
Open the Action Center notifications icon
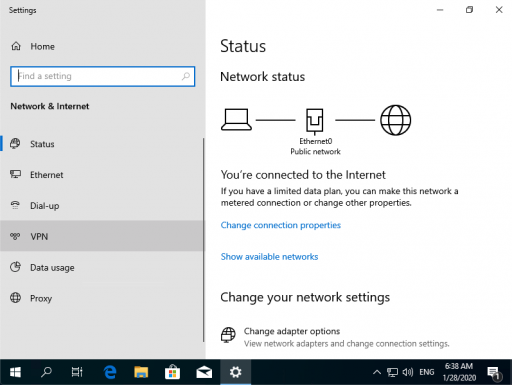pos(494,372)
